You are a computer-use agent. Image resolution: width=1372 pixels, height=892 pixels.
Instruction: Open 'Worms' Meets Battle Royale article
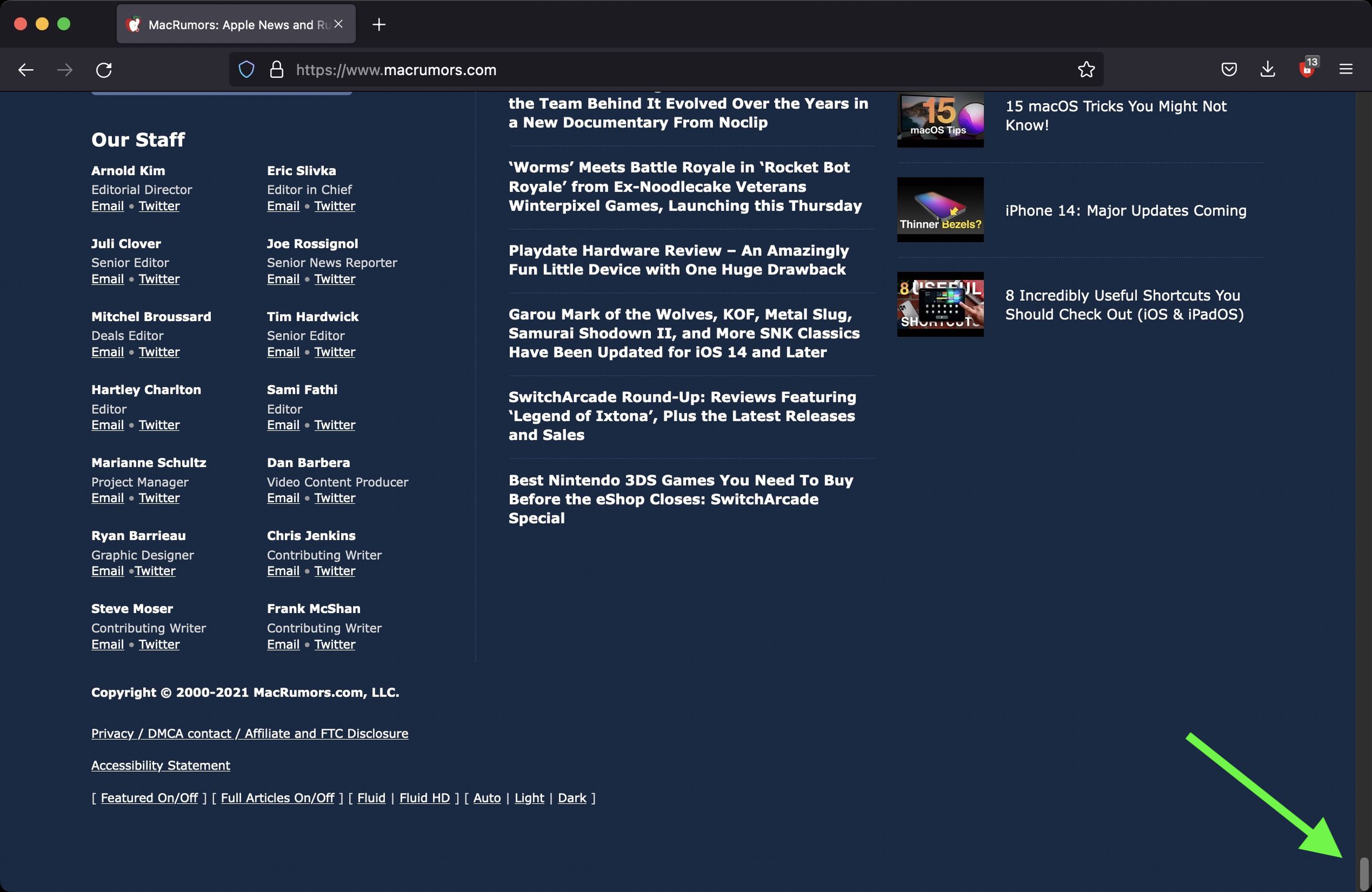[685, 186]
